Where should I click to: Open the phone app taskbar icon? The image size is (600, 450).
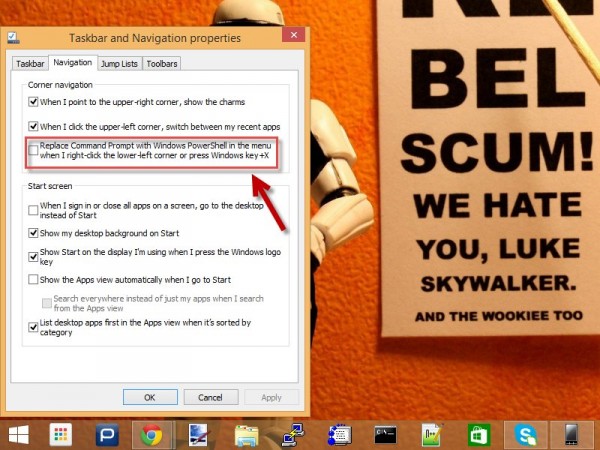571,435
